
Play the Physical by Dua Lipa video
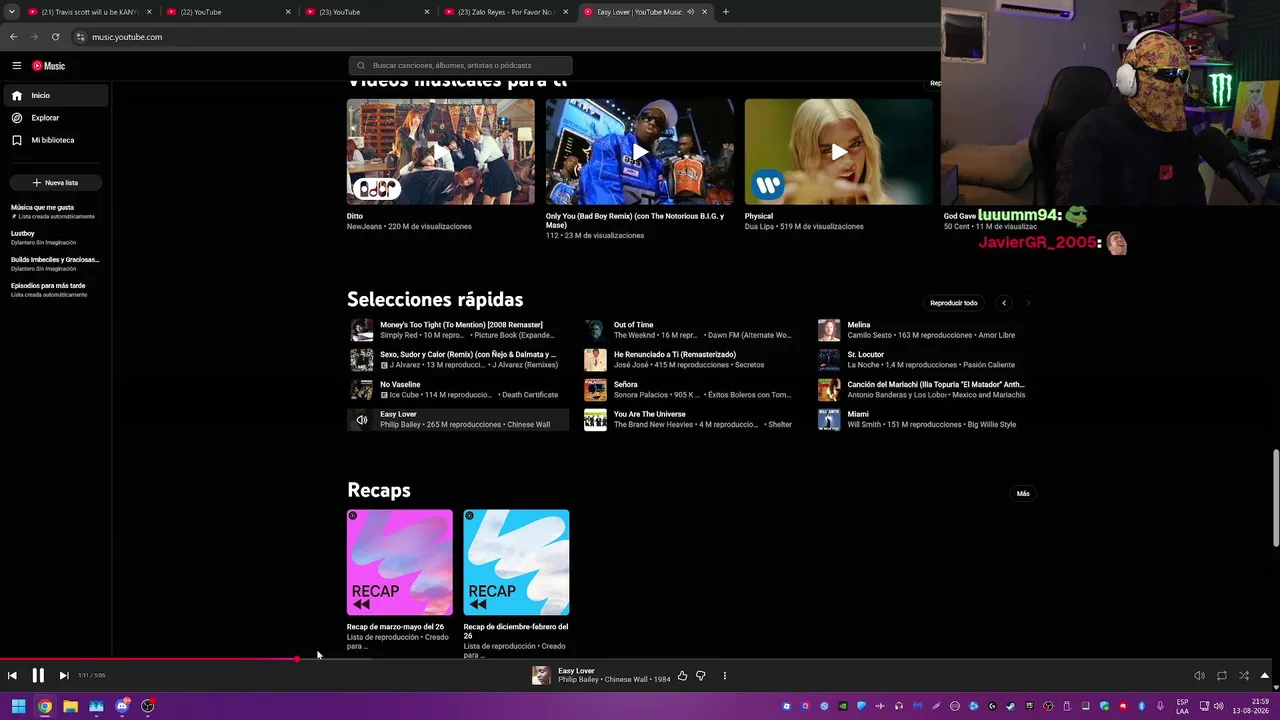click(x=838, y=151)
